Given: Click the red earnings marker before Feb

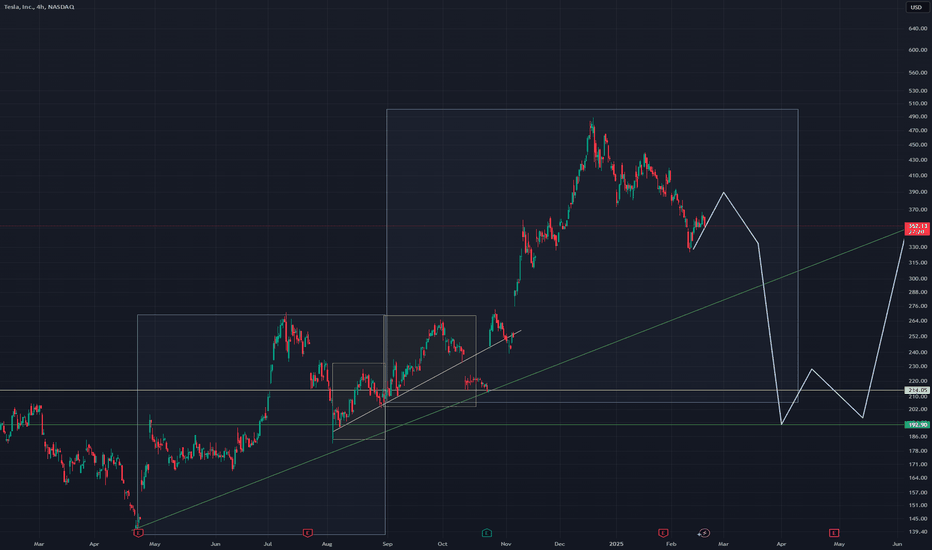Looking at the screenshot, I should 663,533.
